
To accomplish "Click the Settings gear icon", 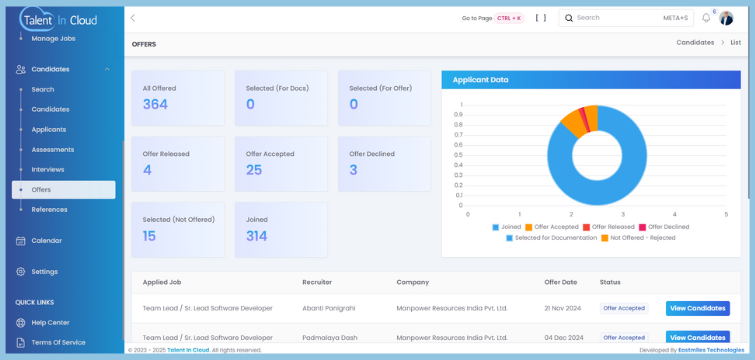I will pyautogui.click(x=20, y=271).
